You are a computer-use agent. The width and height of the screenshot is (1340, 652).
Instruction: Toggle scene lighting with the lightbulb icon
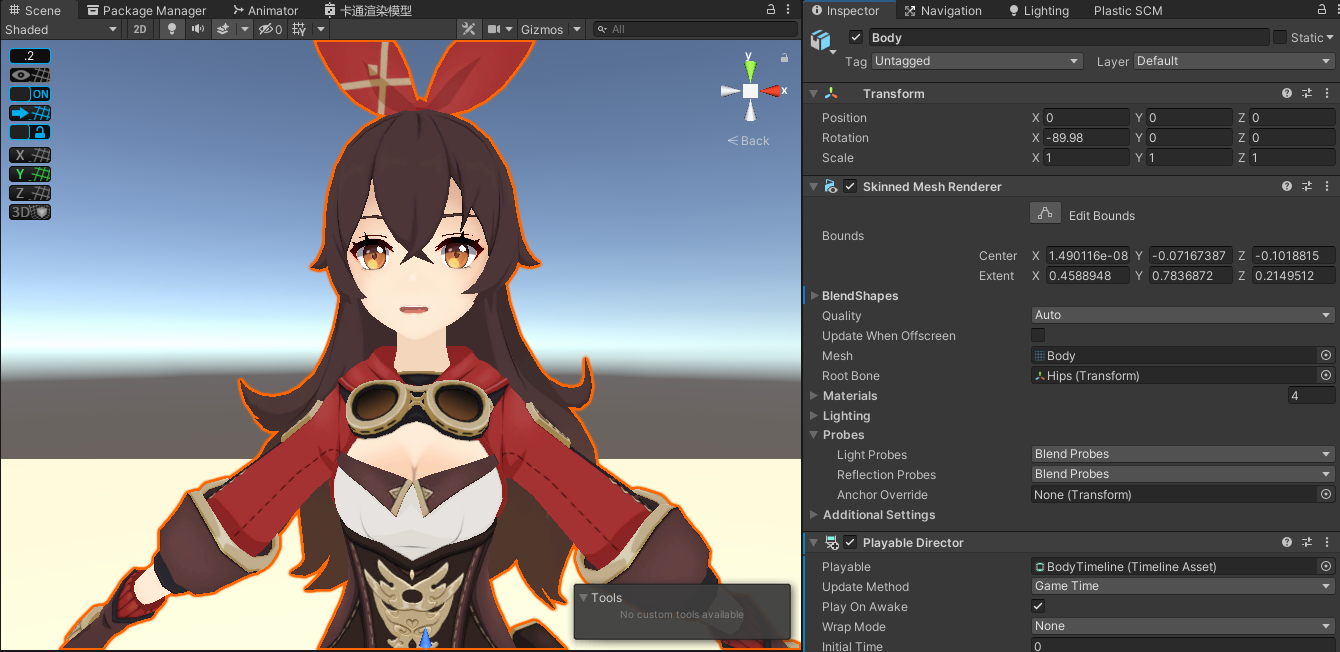tap(172, 29)
